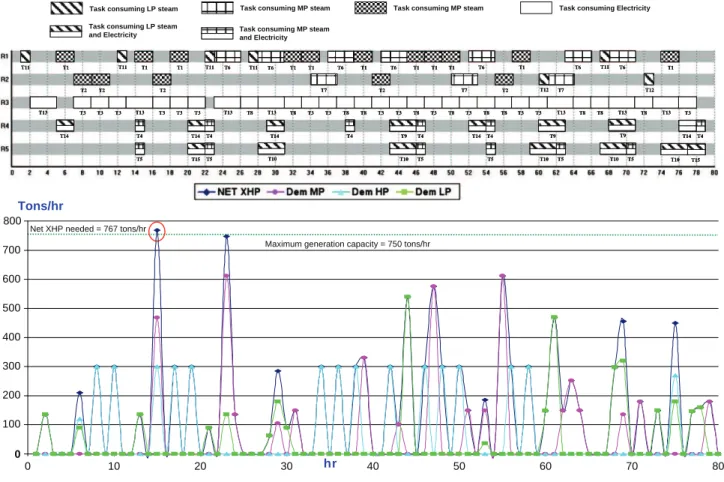Click the NET XHP point near hour 69
Screen dimensions: 724x482
tap(623, 321)
